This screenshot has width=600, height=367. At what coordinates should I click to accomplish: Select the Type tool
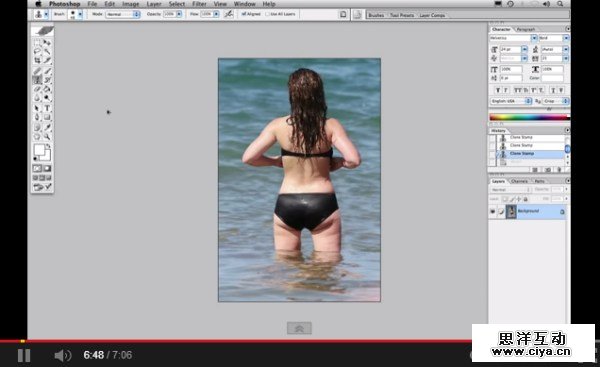point(47,108)
